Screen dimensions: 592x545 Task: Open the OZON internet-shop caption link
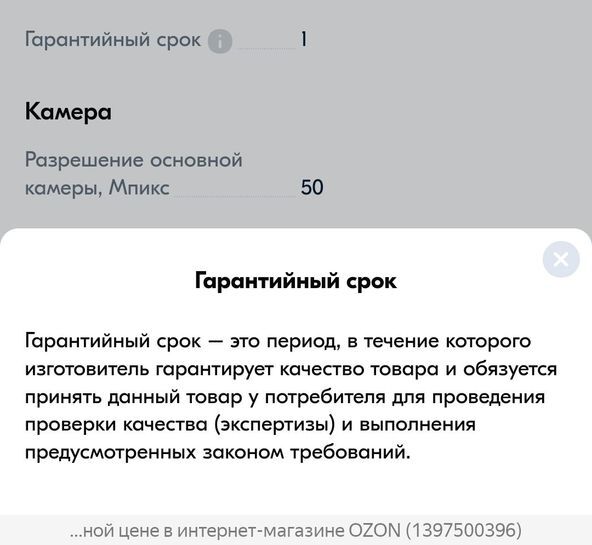coord(296,530)
